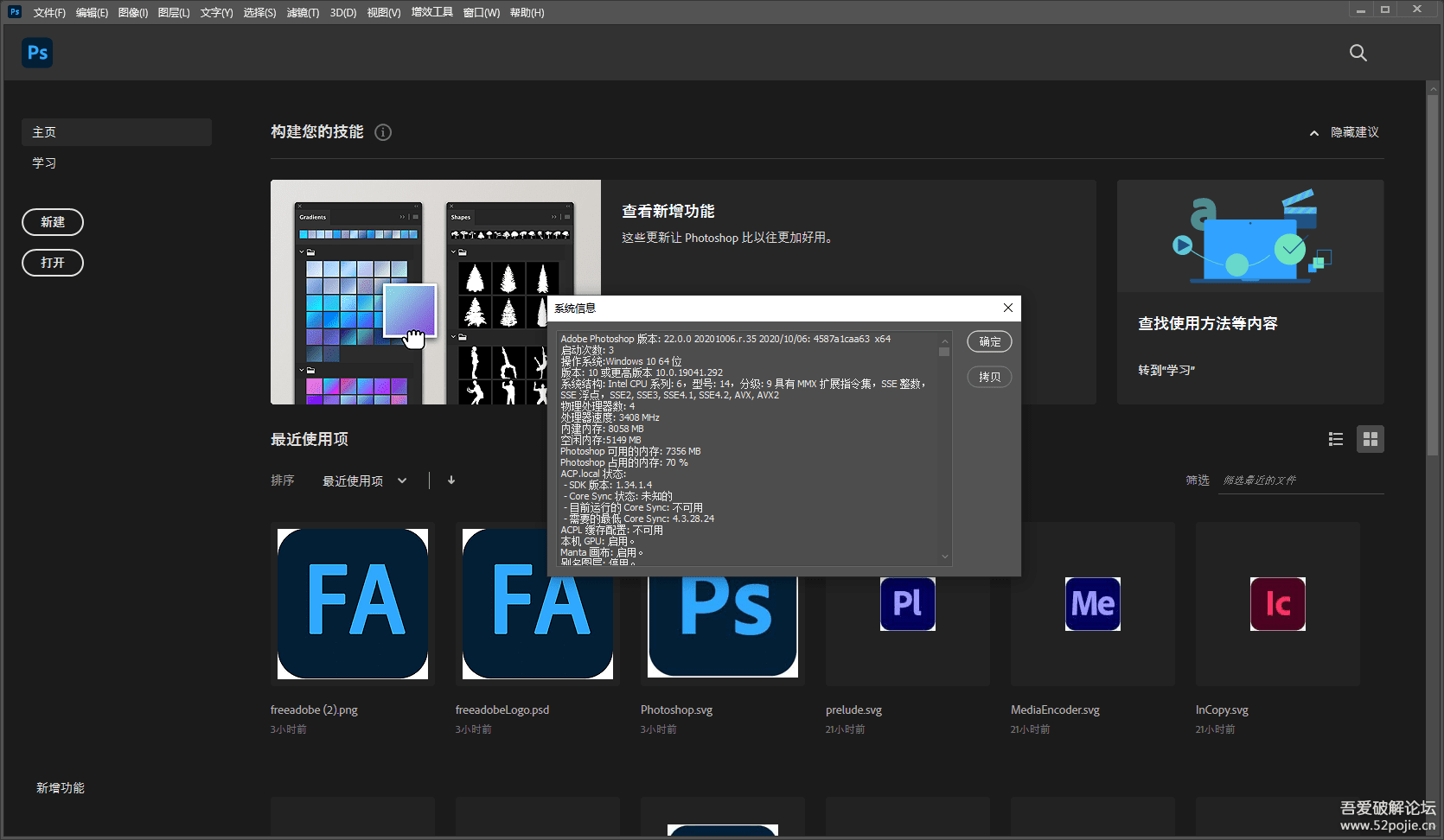
Task: Reverse sort order with the down arrow
Action: point(451,480)
